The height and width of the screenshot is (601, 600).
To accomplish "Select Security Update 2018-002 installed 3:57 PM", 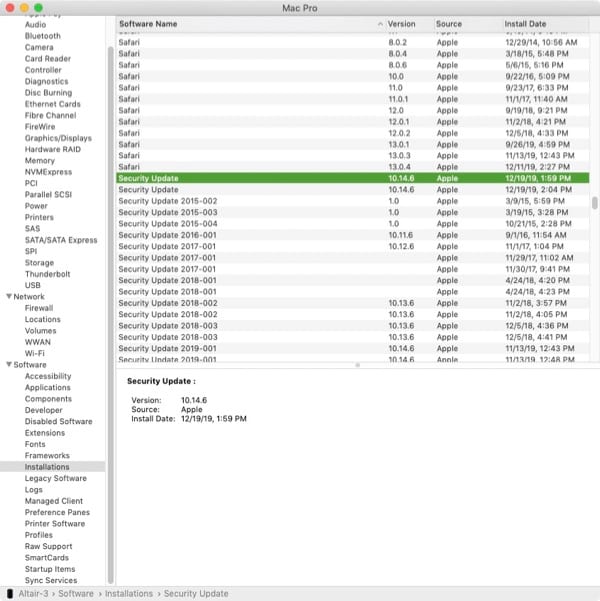I will [x=353, y=303].
